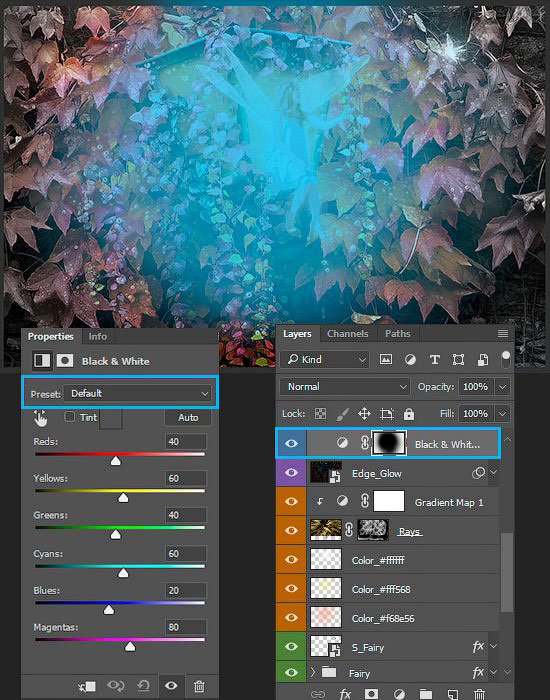Expand Edge_Glow layer smart filters arrow

click(493, 472)
